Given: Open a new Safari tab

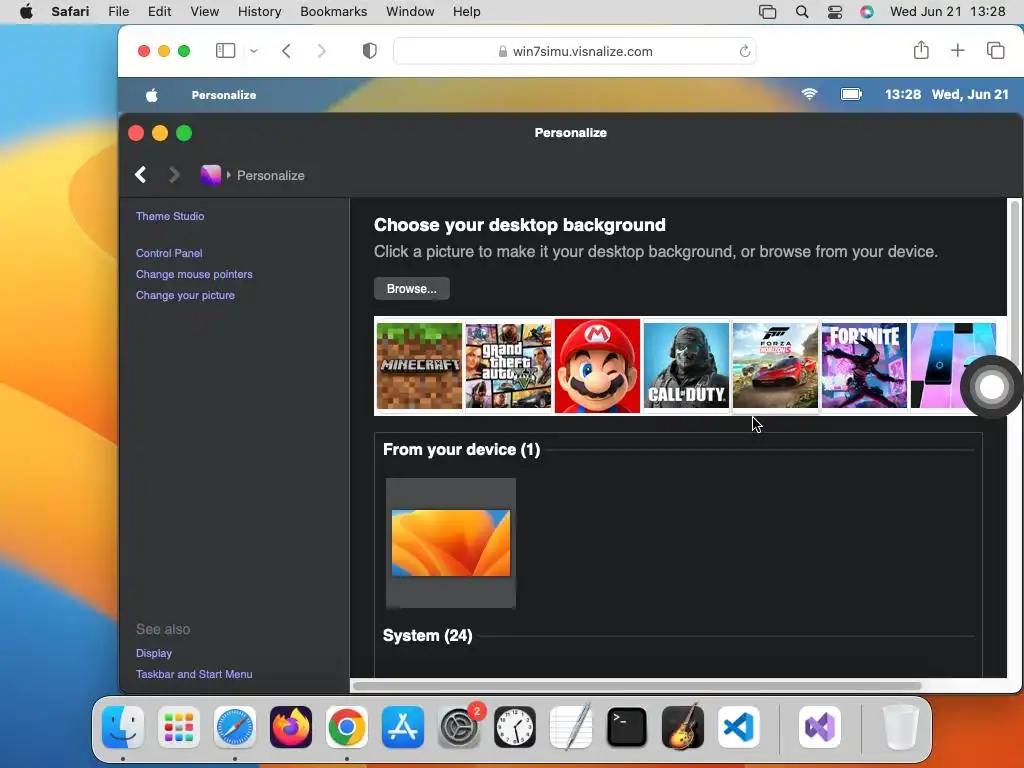Looking at the screenshot, I should coord(957,50).
